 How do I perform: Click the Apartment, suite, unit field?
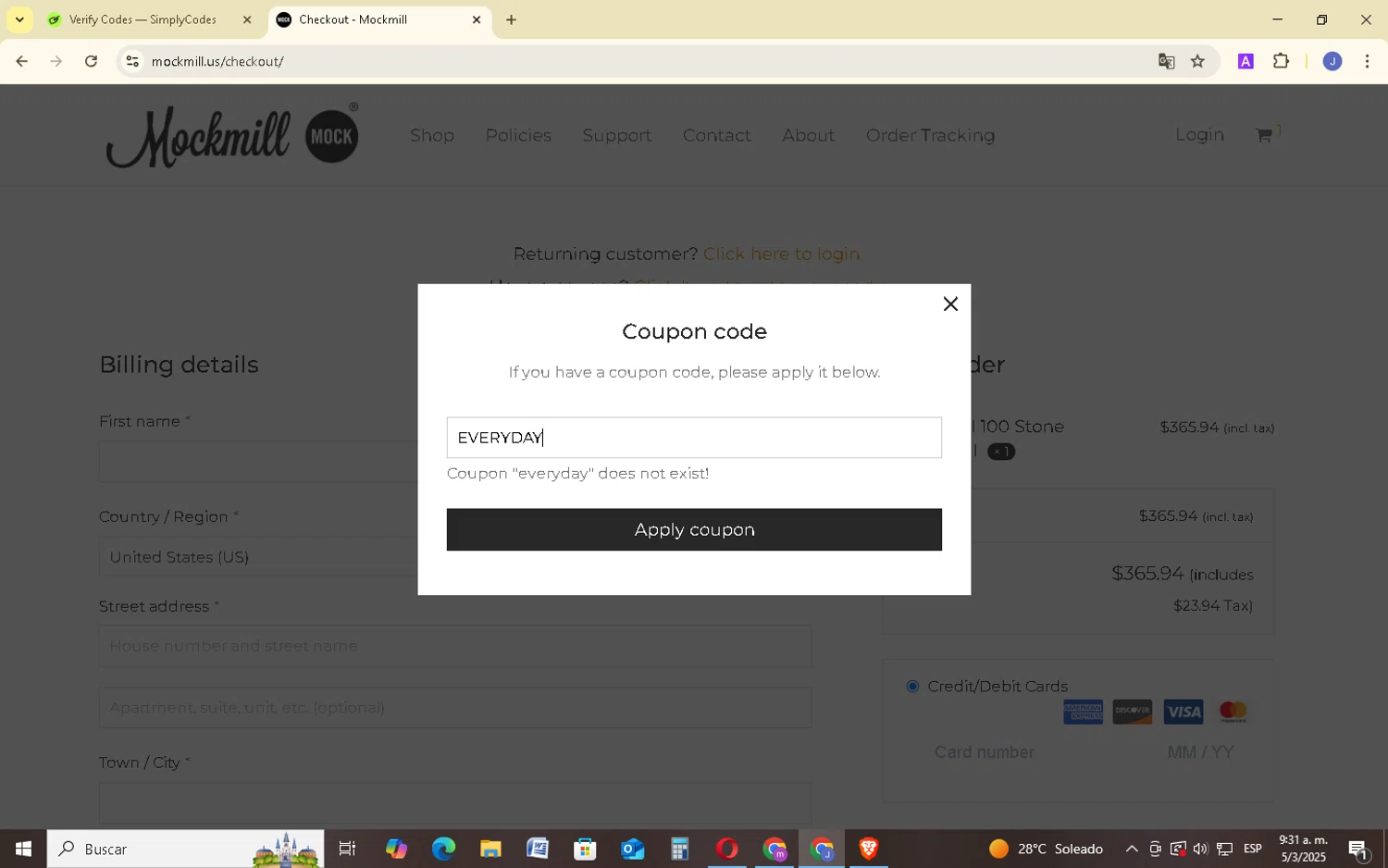point(455,708)
